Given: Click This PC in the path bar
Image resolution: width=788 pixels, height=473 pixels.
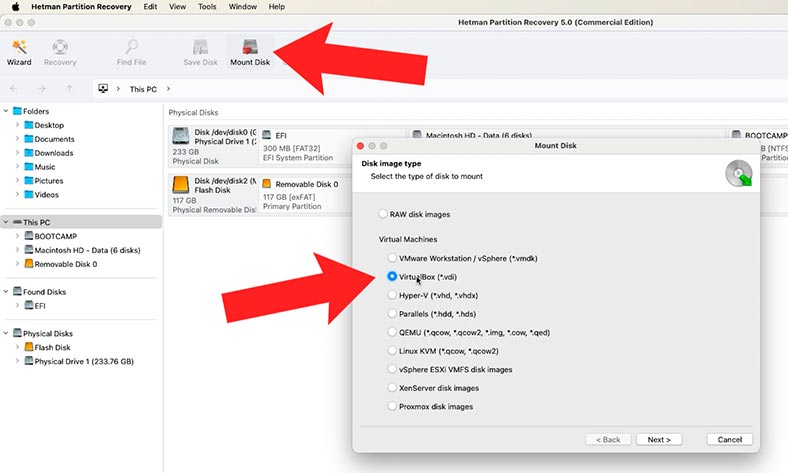Looking at the screenshot, I should 143,89.
